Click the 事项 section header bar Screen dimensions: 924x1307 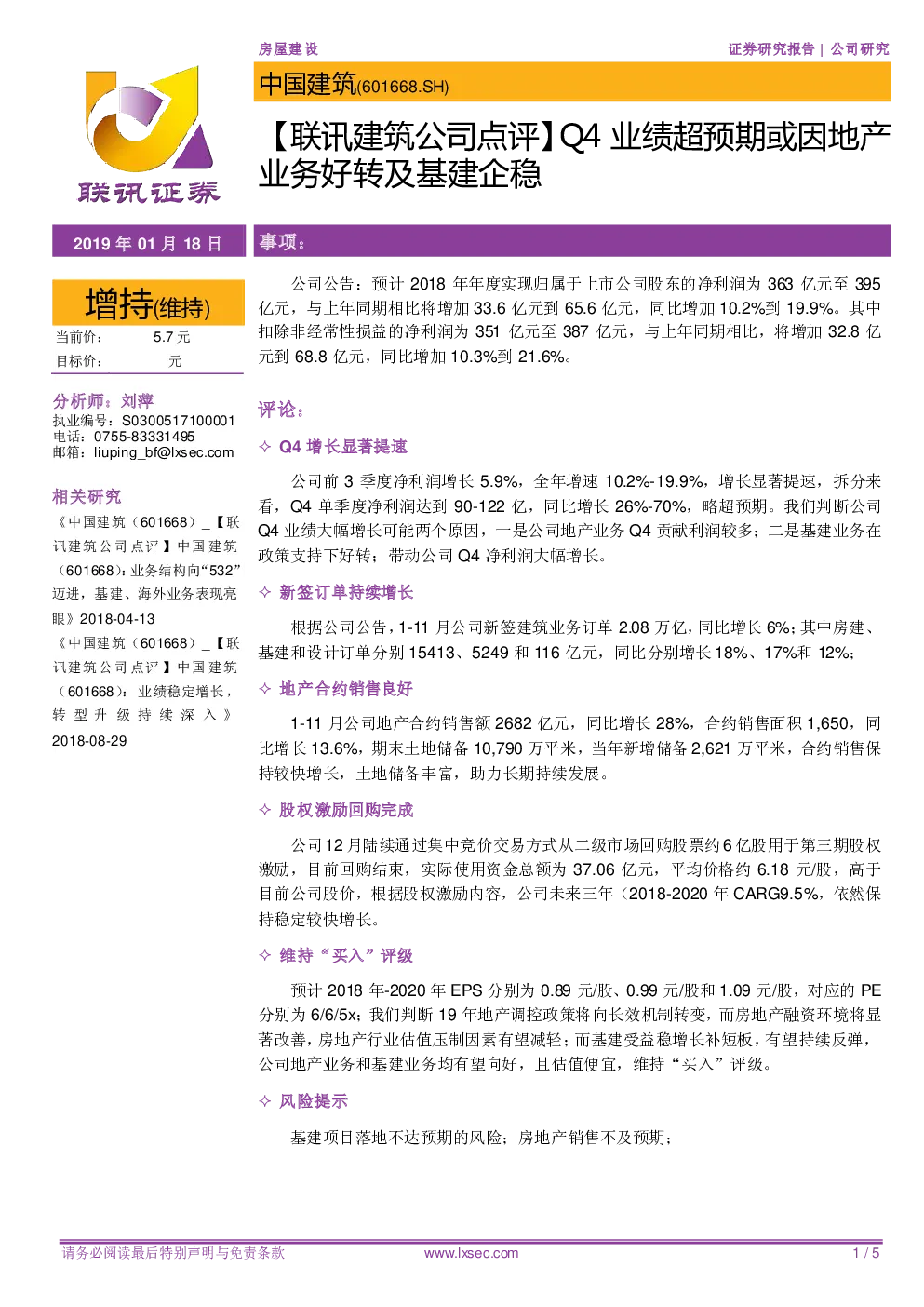tap(572, 241)
